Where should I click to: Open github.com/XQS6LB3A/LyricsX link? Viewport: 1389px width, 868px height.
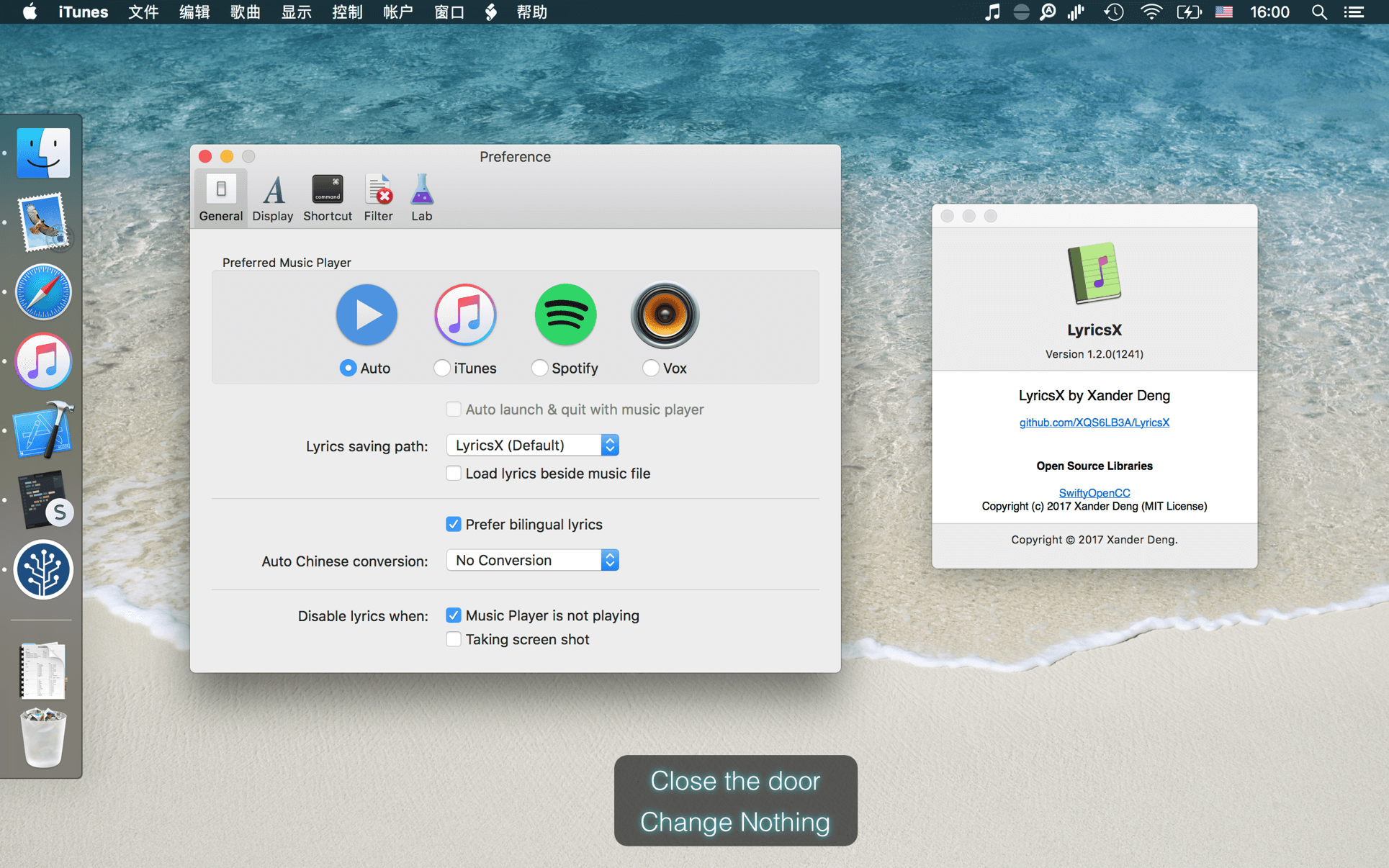click(x=1095, y=422)
